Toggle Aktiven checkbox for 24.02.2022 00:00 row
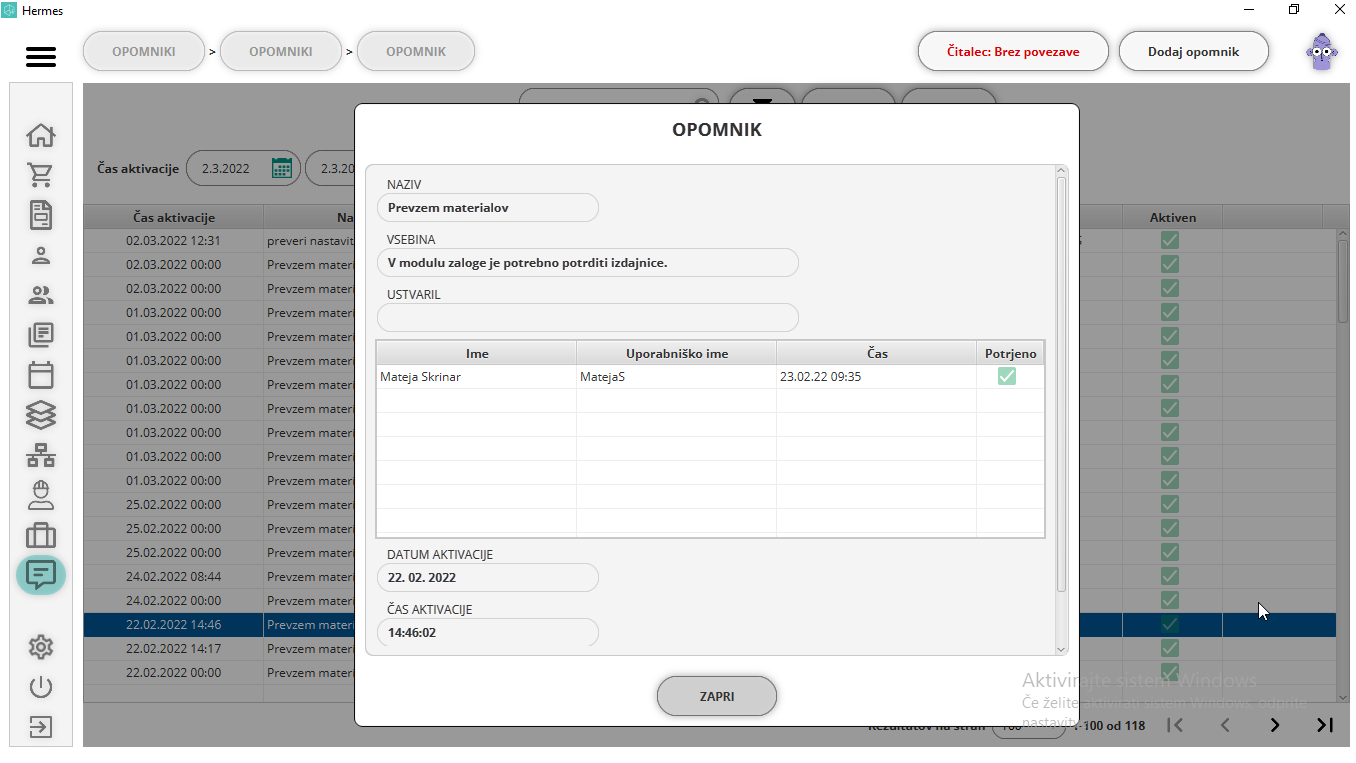The height and width of the screenshot is (763, 1356). 1170,600
